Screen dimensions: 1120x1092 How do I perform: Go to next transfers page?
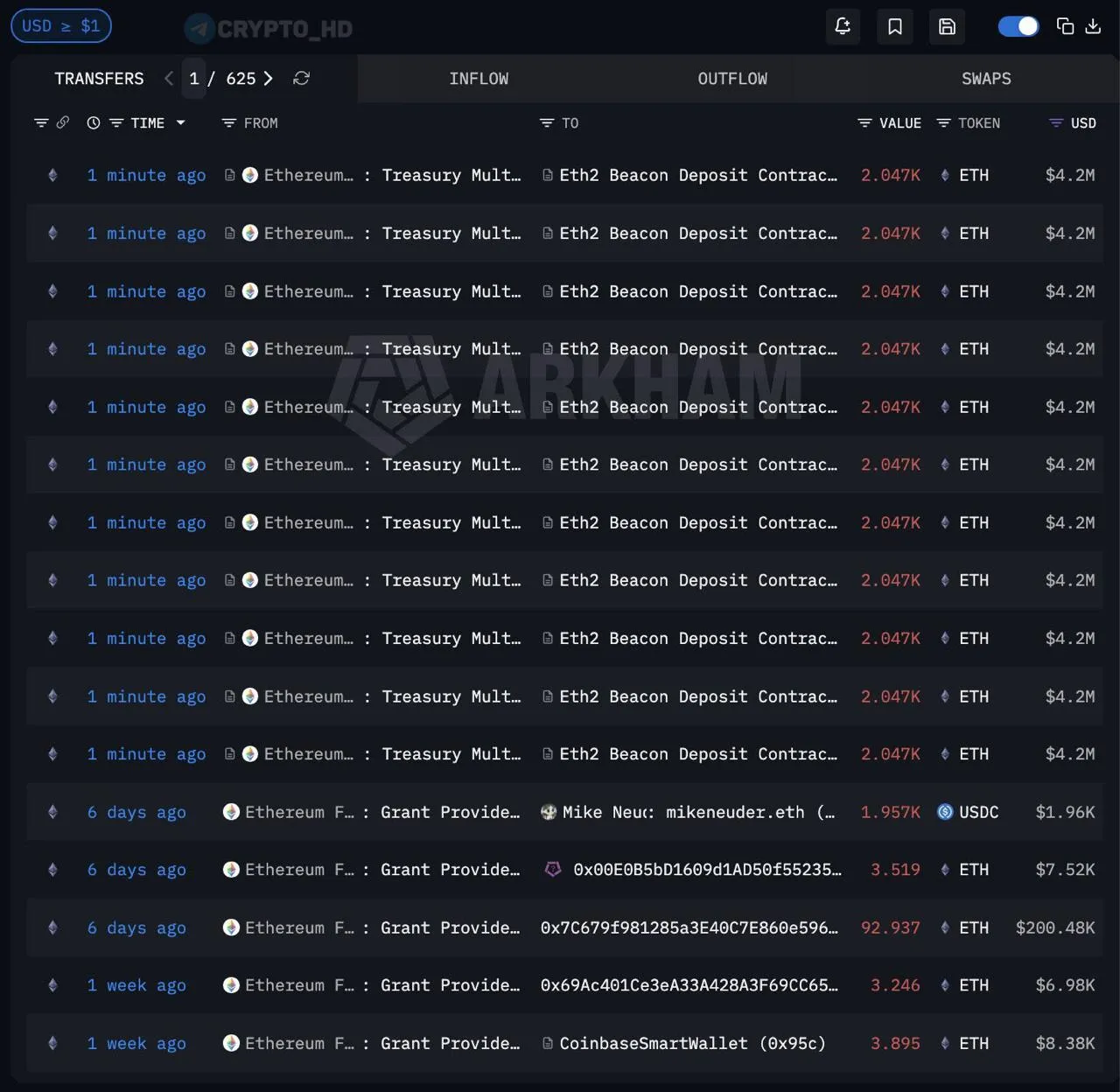[269, 79]
